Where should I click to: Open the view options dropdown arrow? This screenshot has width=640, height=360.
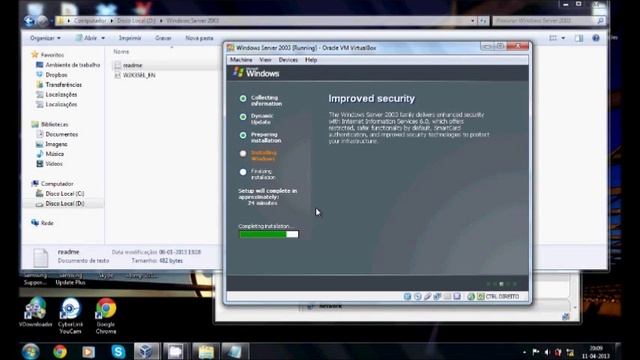(x=563, y=38)
